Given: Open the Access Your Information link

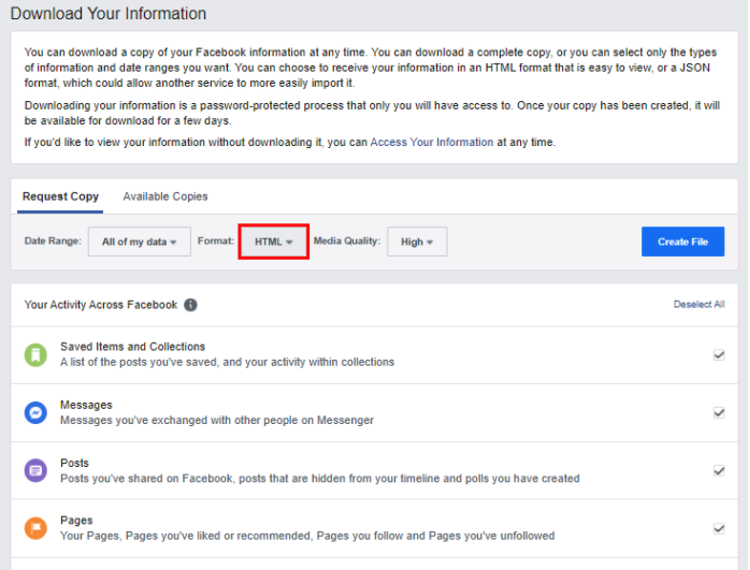Looking at the screenshot, I should pyautogui.click(x=431, y=142).
